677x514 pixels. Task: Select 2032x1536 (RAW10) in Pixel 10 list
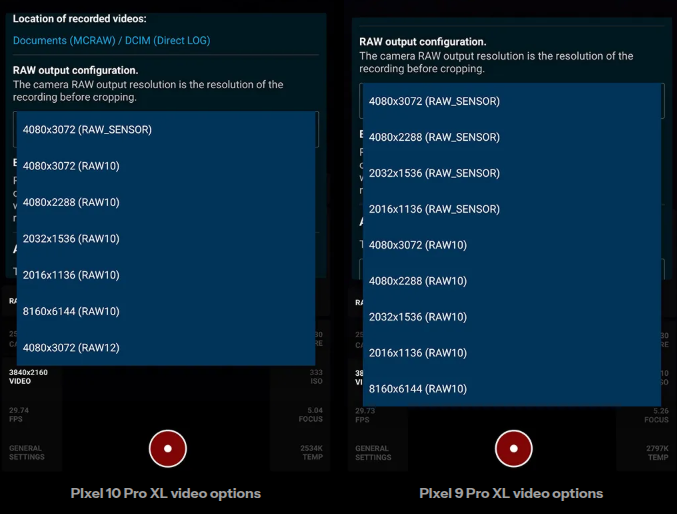(x=166, y=238)
